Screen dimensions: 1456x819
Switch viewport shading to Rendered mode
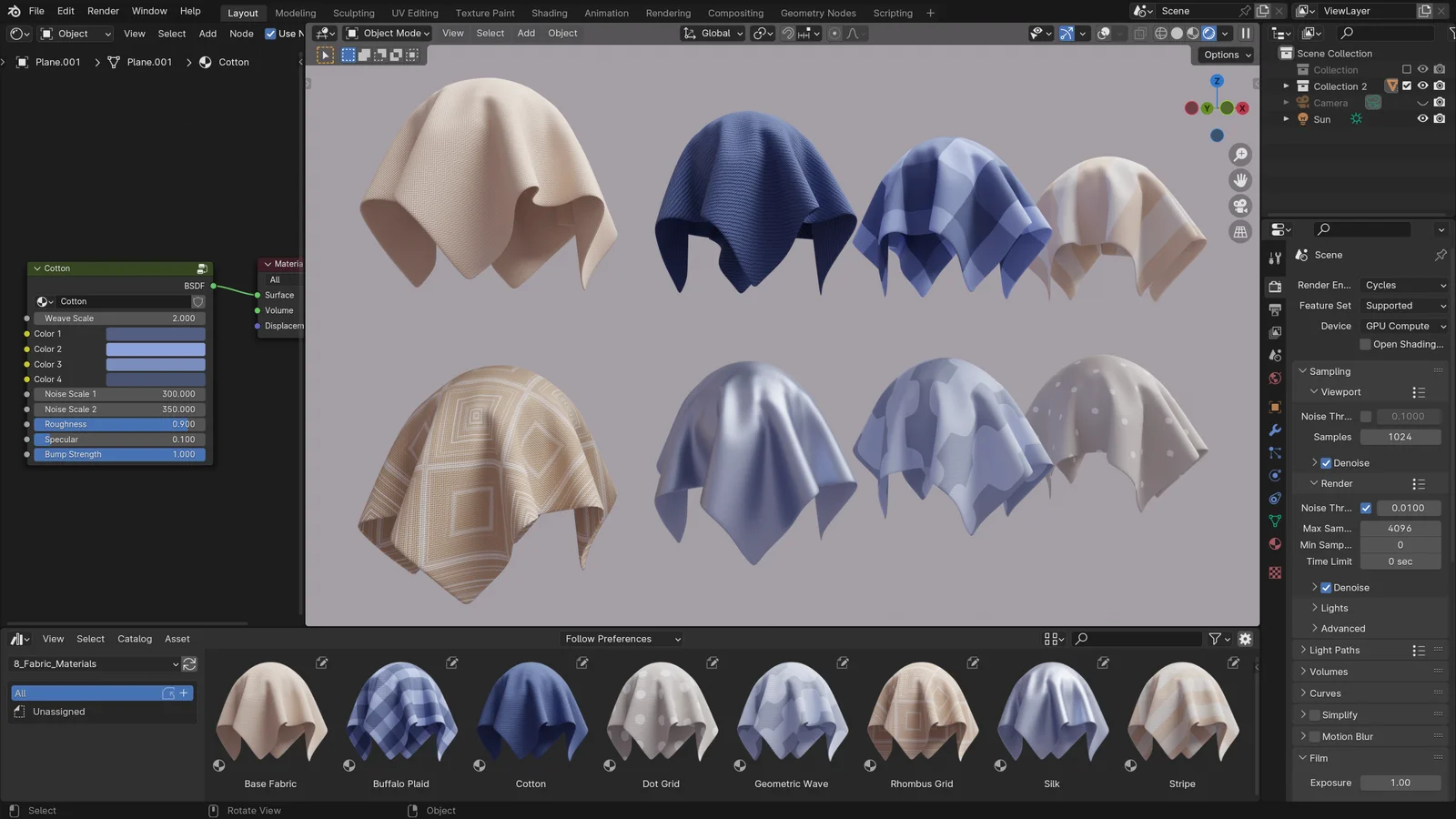pos(1208,33)
